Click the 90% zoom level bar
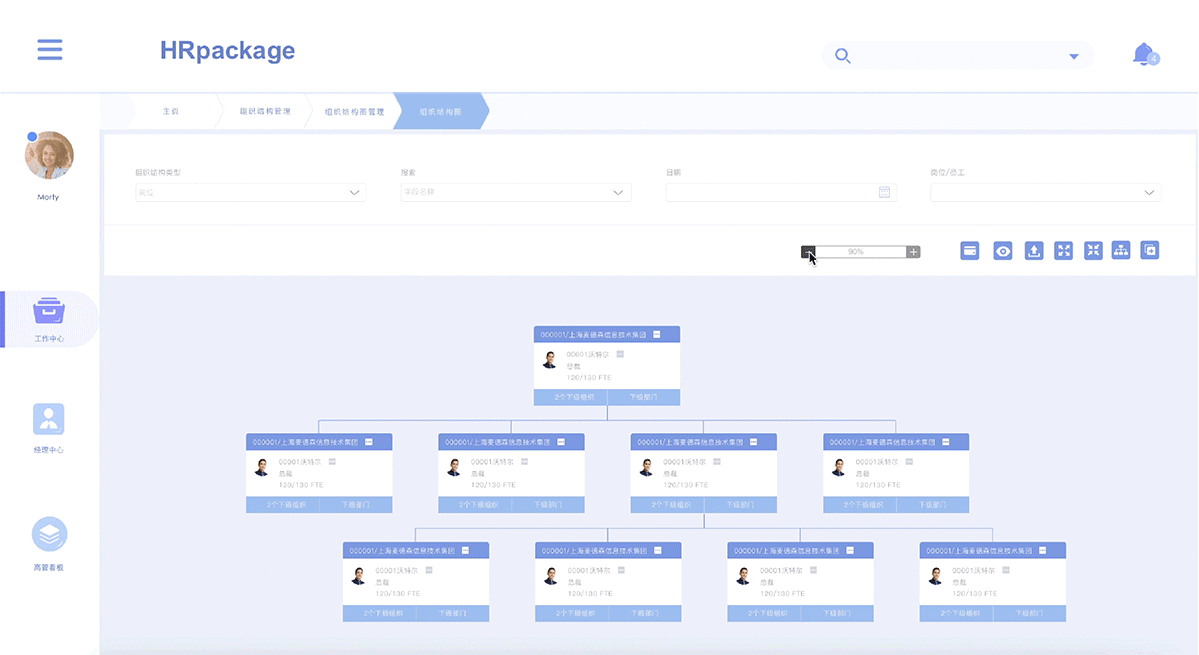 pyautogui.click(x=860, y=252)
